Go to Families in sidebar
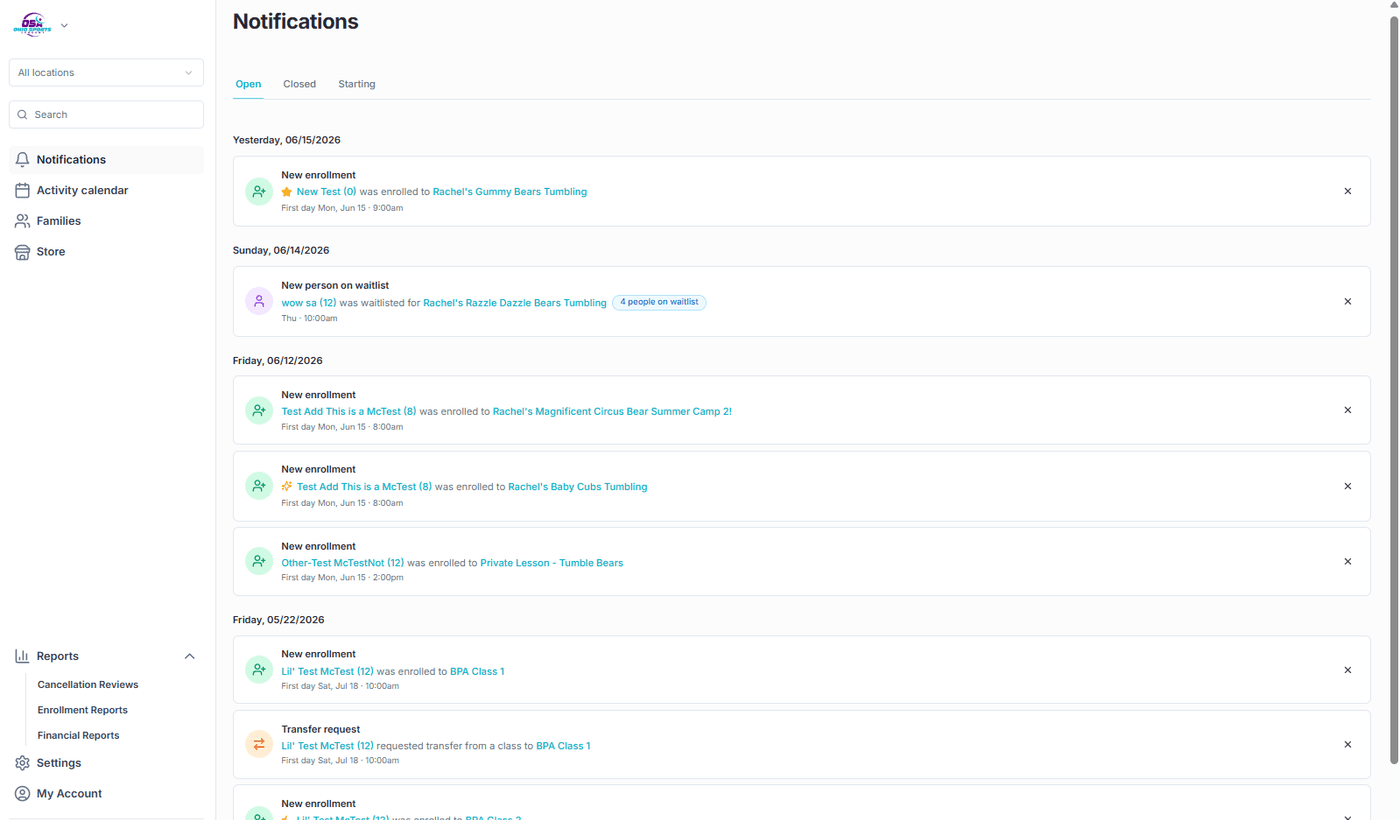This screenshot has height=820, width=1400. coord(106,221)
